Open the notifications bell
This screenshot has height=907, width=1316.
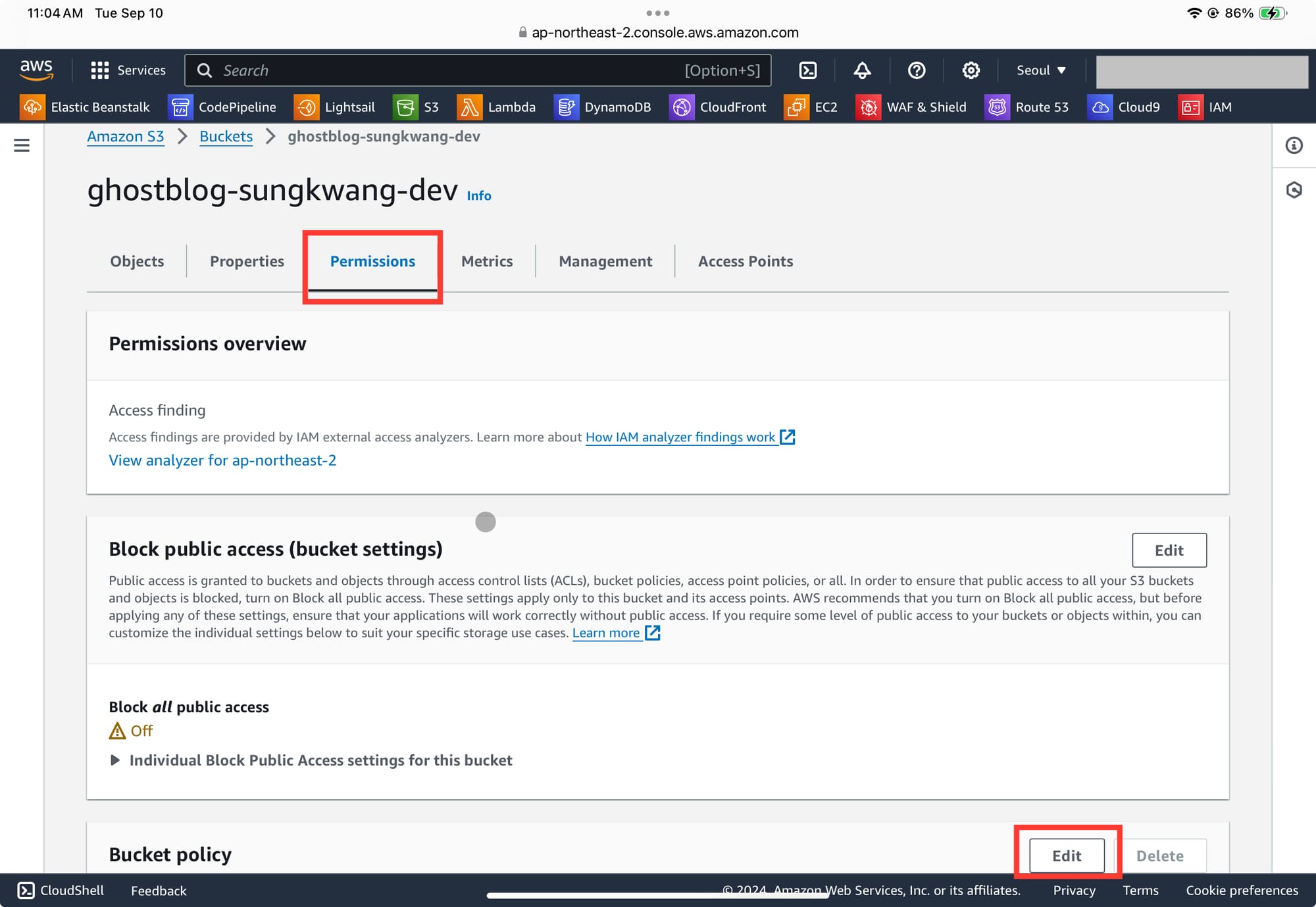click(x=862, y=70)
